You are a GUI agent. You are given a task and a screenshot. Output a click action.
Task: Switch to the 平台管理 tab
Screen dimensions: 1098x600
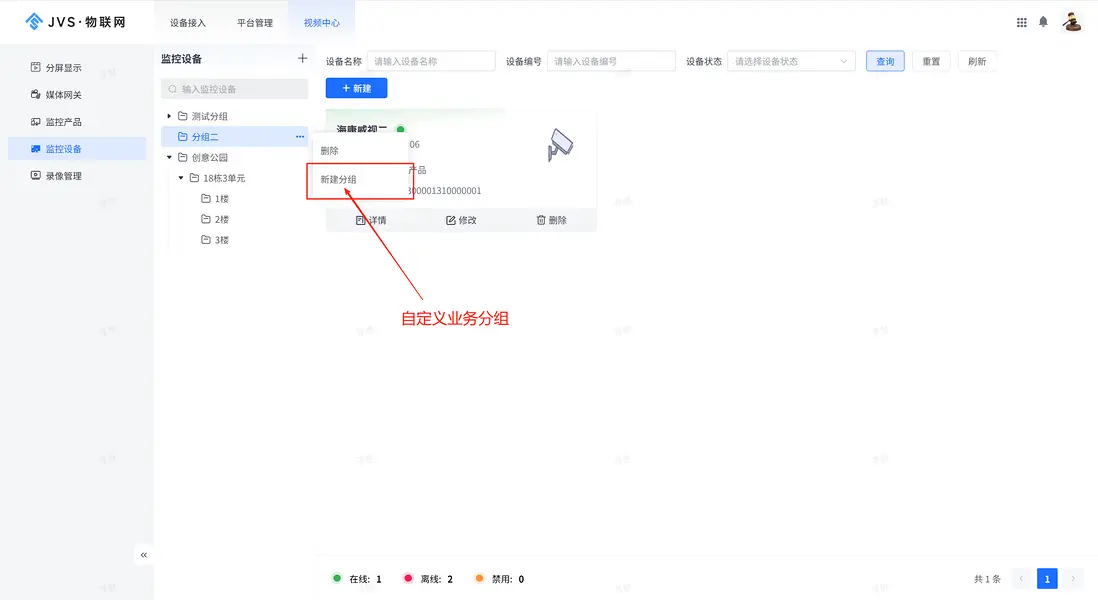(257, 21)
